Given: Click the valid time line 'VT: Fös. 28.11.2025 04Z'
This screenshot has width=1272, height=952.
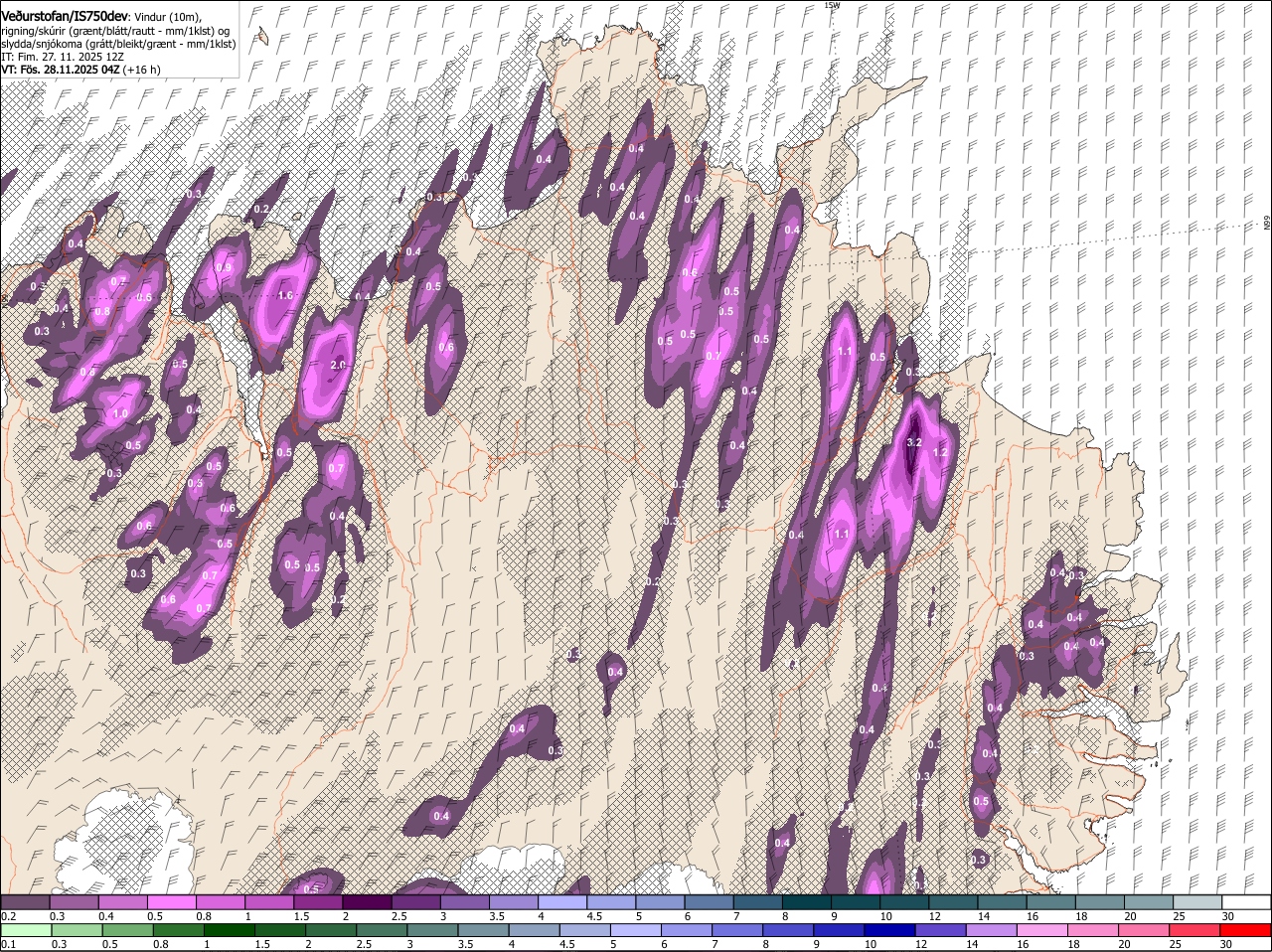Looking at the screenshot, I should [x=61, y=70].
